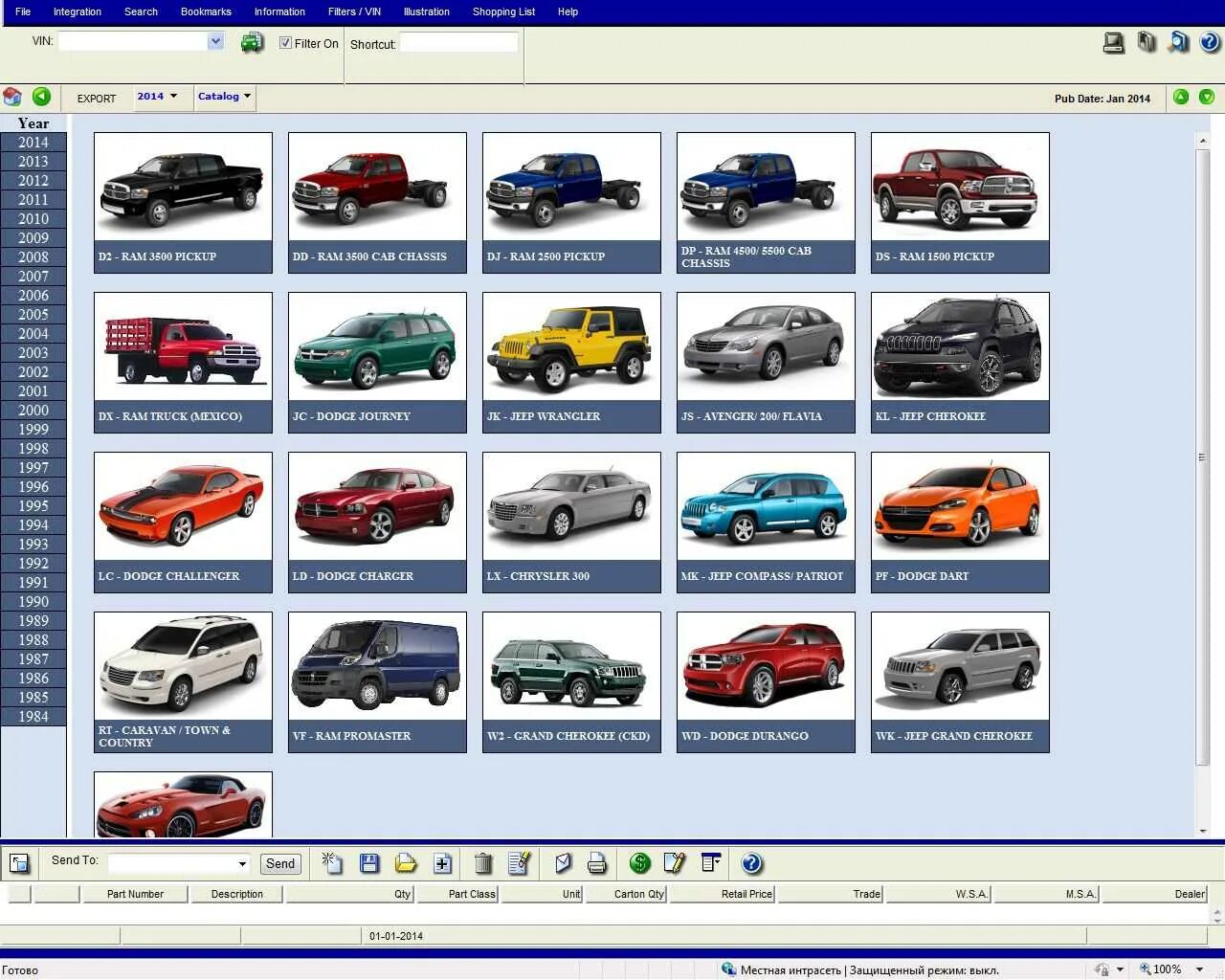Click the green back arrow icon
Viewport: 1225px width, 980px height.
[x=41, y=97]
